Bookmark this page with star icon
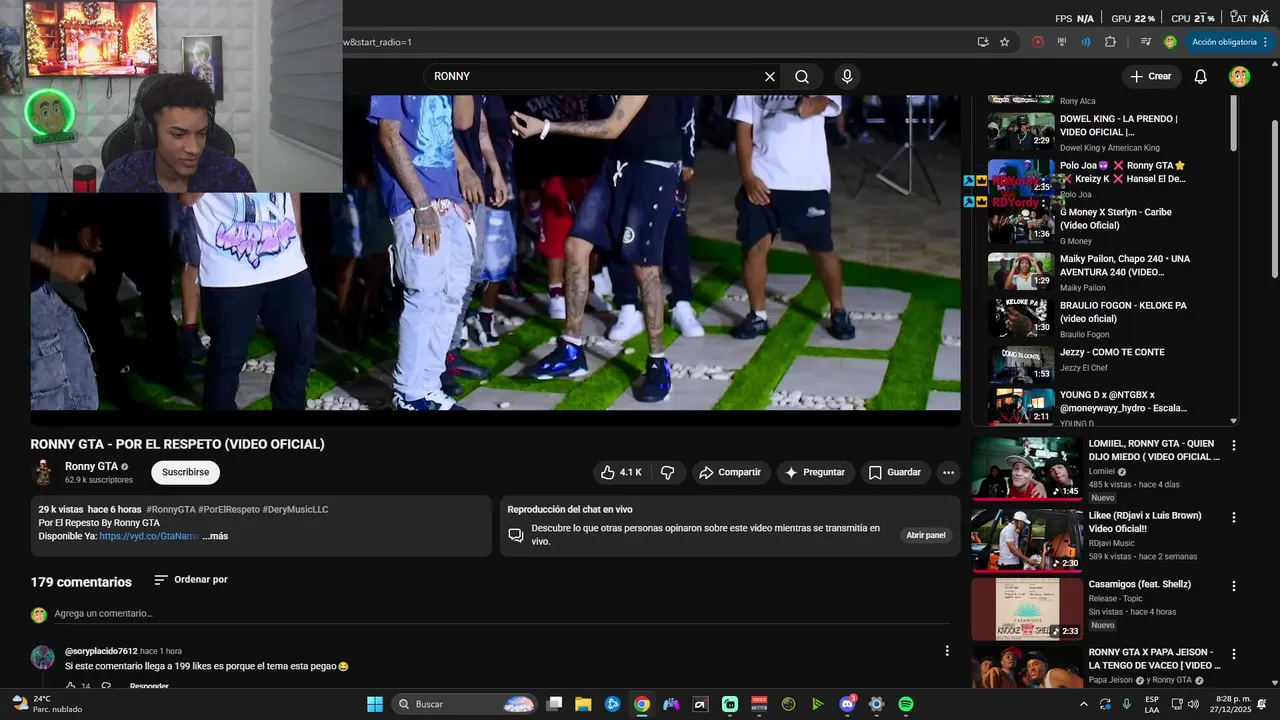This screenshot has height=720, width=1280. 1005,42
